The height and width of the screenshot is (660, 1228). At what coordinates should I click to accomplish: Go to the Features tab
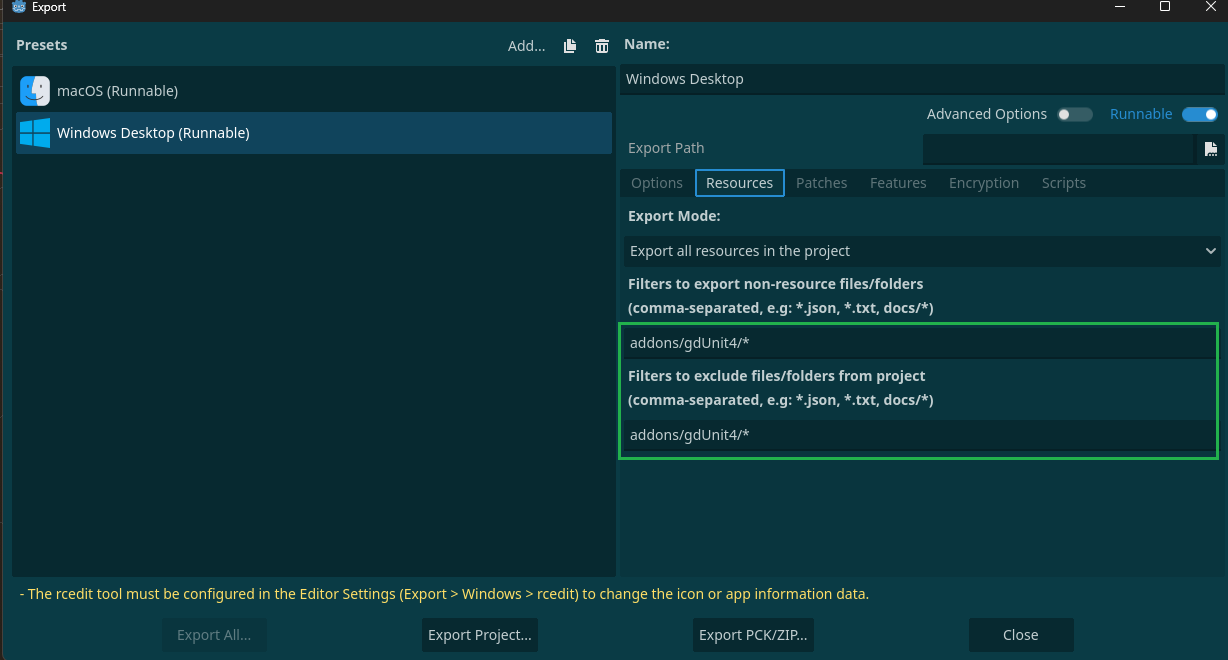click(898, 183)
